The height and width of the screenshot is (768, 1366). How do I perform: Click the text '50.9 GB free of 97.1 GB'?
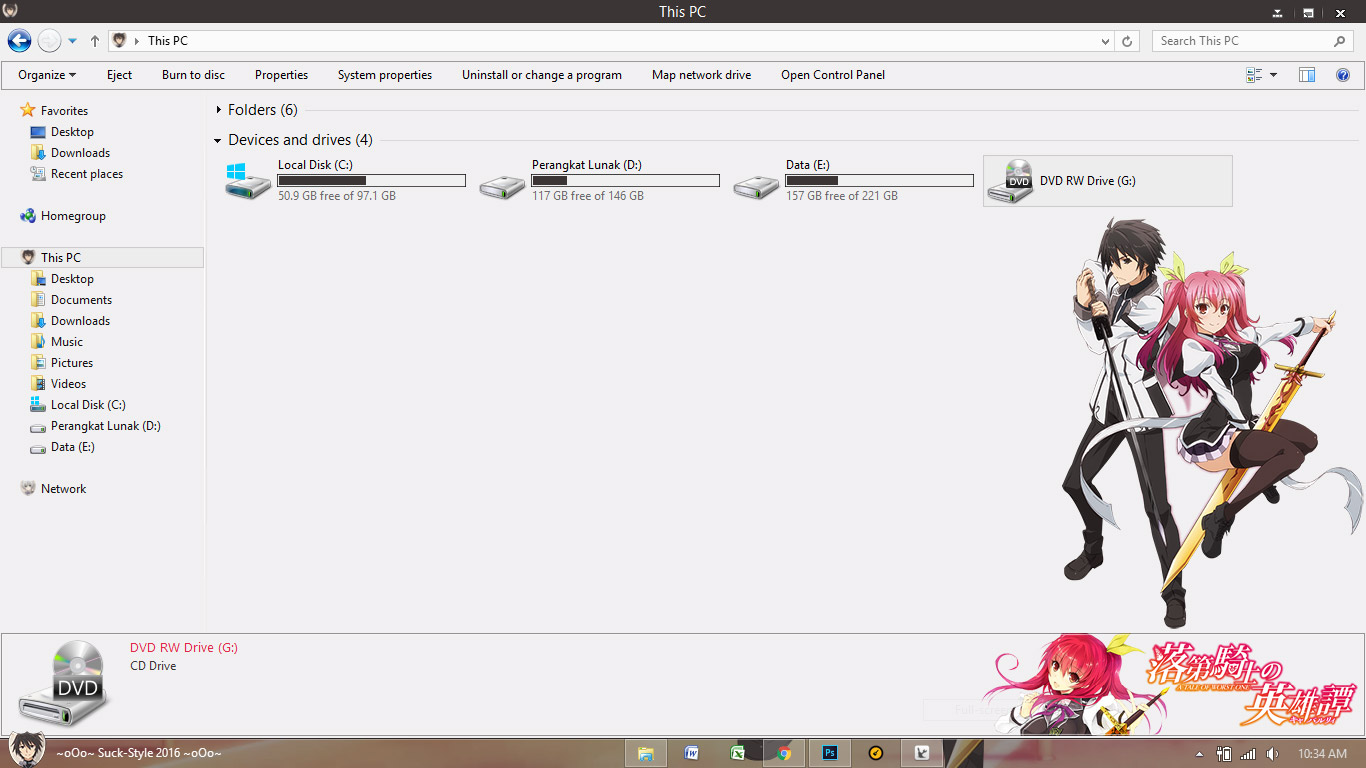tap(337, 196)
